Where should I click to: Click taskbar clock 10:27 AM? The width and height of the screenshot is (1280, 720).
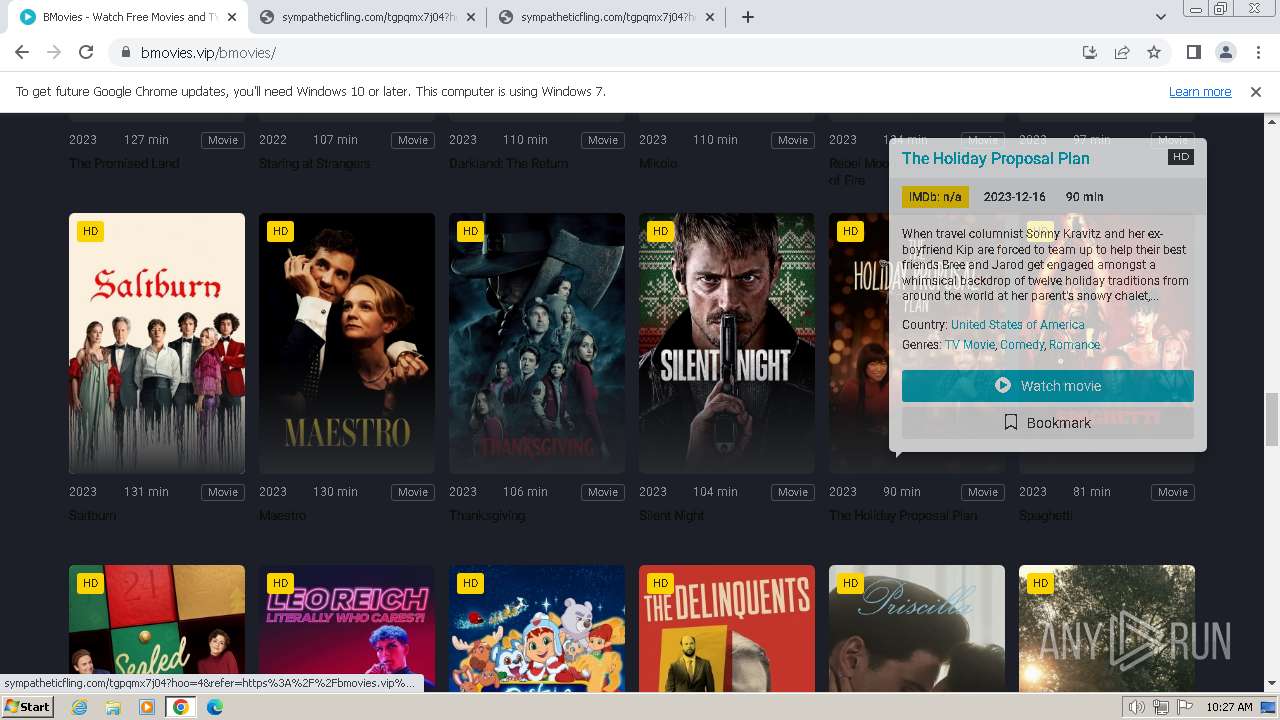[x=1229, y=707]
